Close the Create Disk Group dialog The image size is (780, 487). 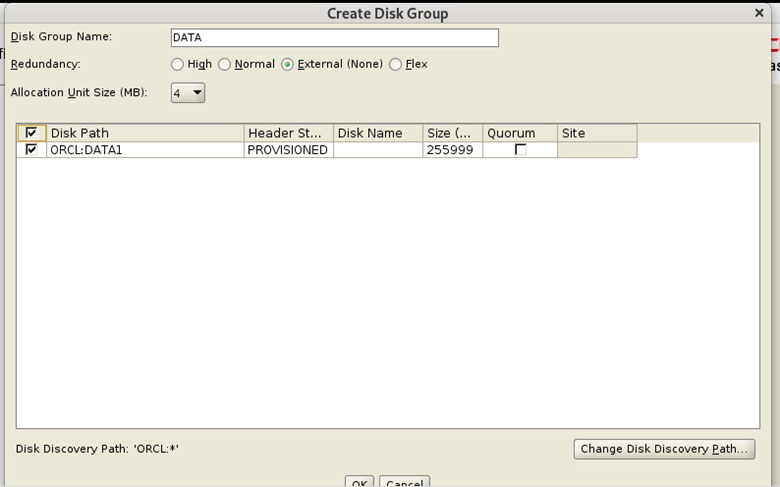759,13
